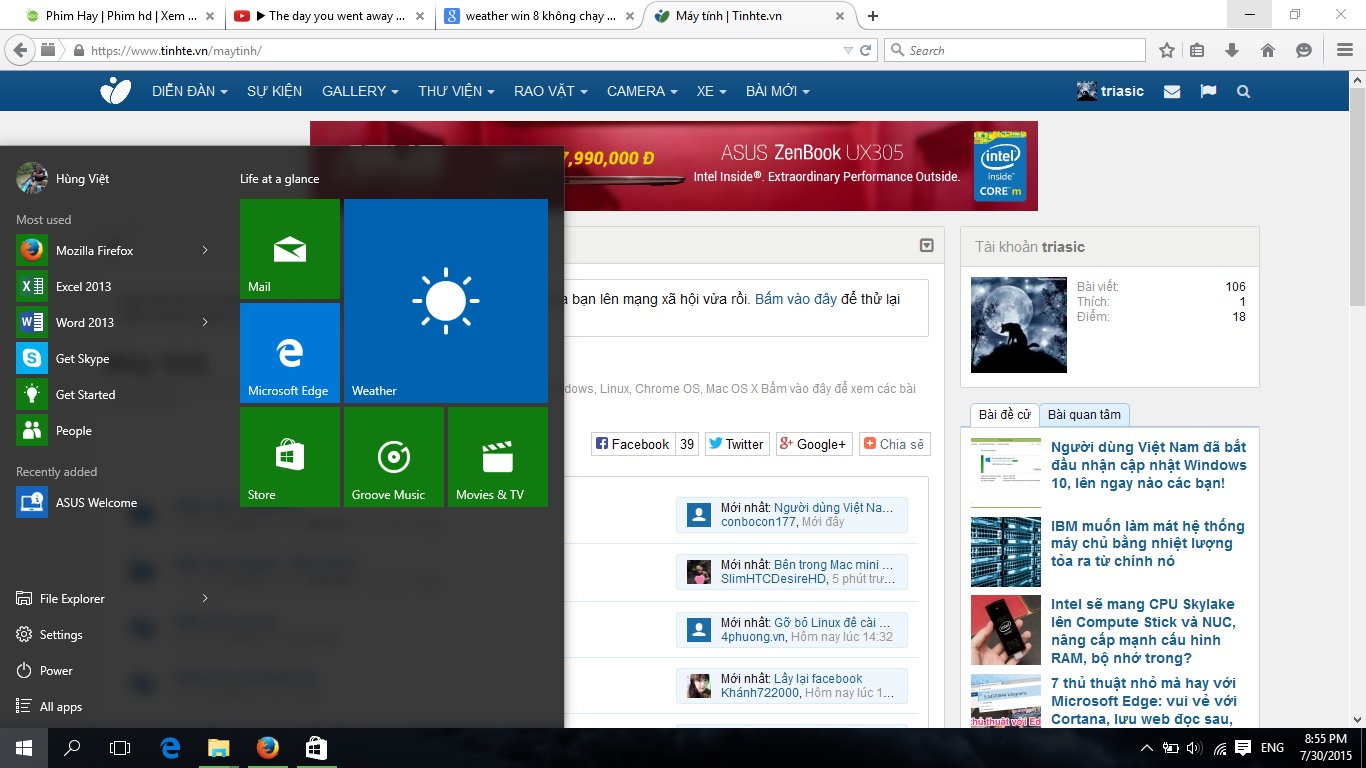Open Tinhte inbox envelope icon
The width and height of the screenshot is (1366, 768).
coord(1172,91)
